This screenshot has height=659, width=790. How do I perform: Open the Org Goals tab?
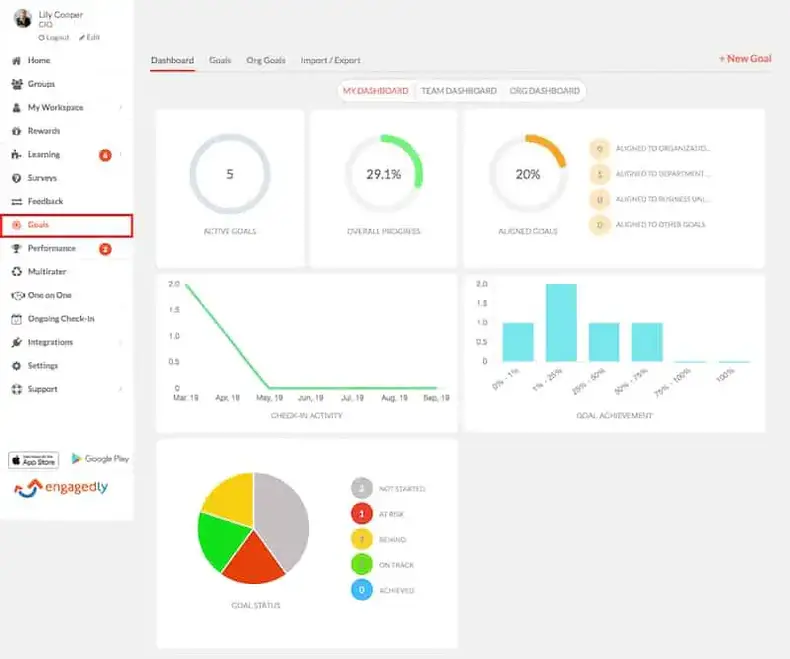(x=265, y=60)
